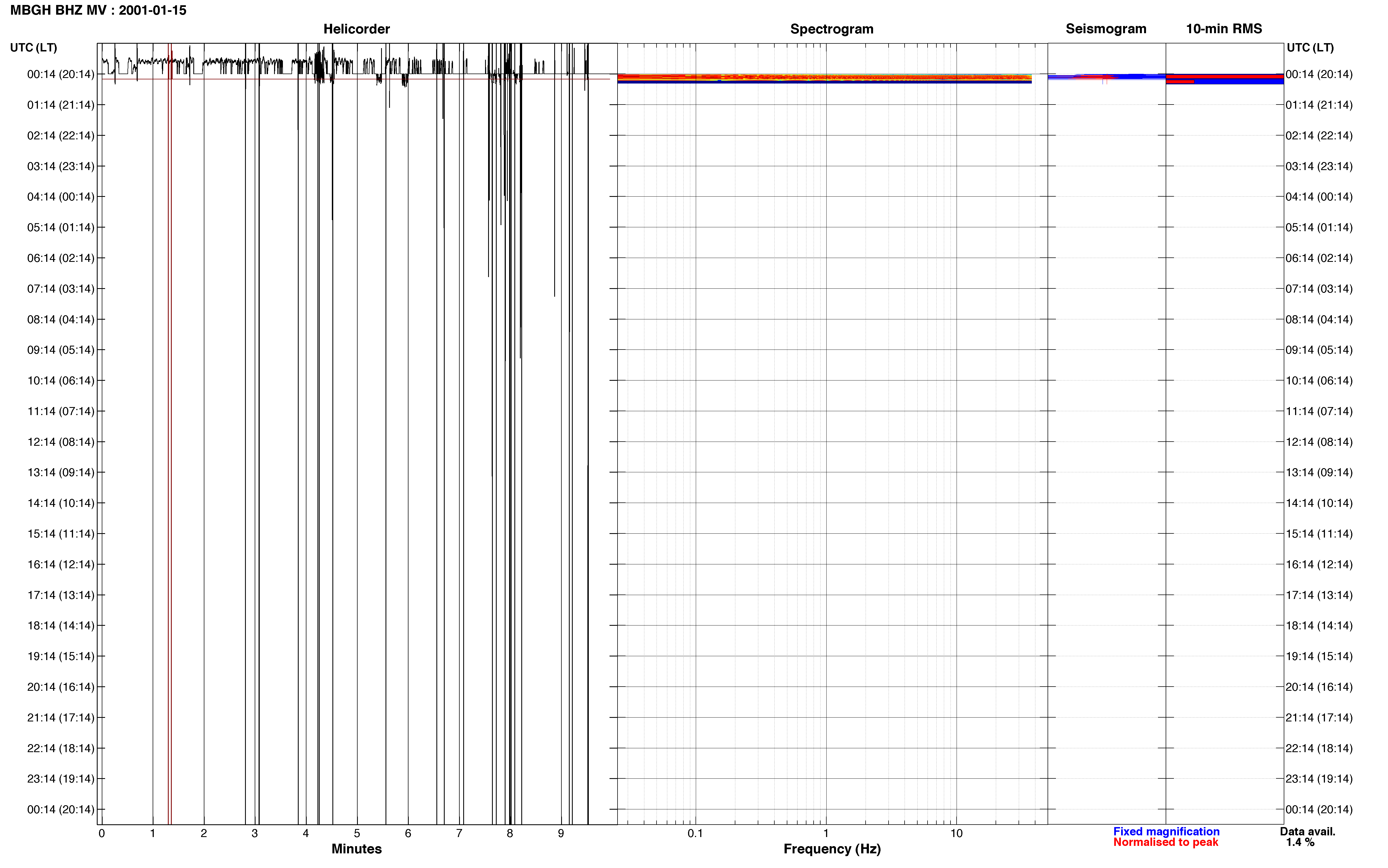Screen dimensions: 1388x868
Task: Click the blue seismogram trace
Action: 1106,76
